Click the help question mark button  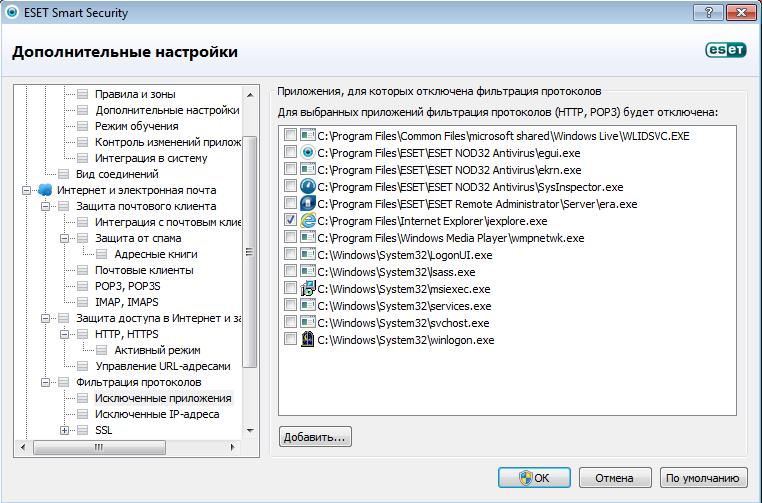coord(708,12)
